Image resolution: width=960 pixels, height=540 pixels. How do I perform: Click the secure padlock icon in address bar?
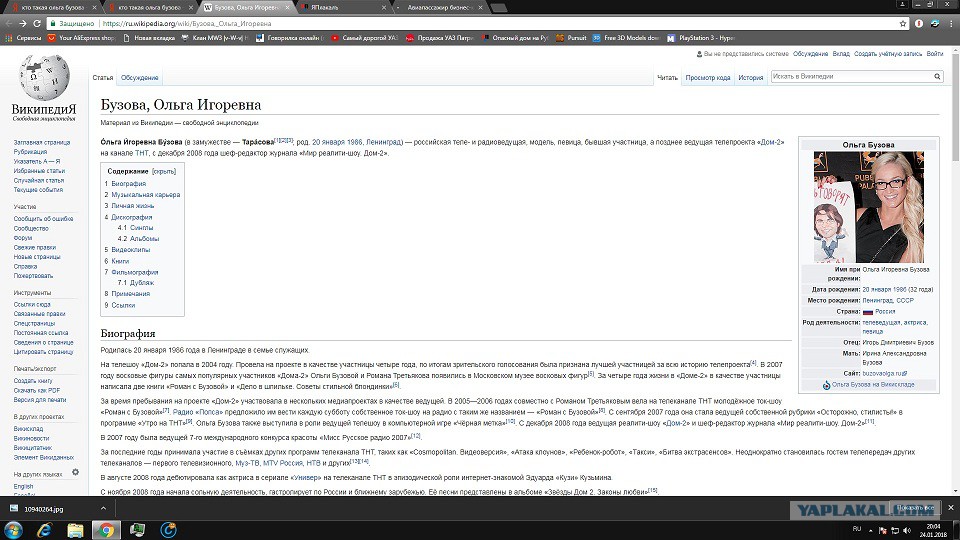click(x=53, y=23)
